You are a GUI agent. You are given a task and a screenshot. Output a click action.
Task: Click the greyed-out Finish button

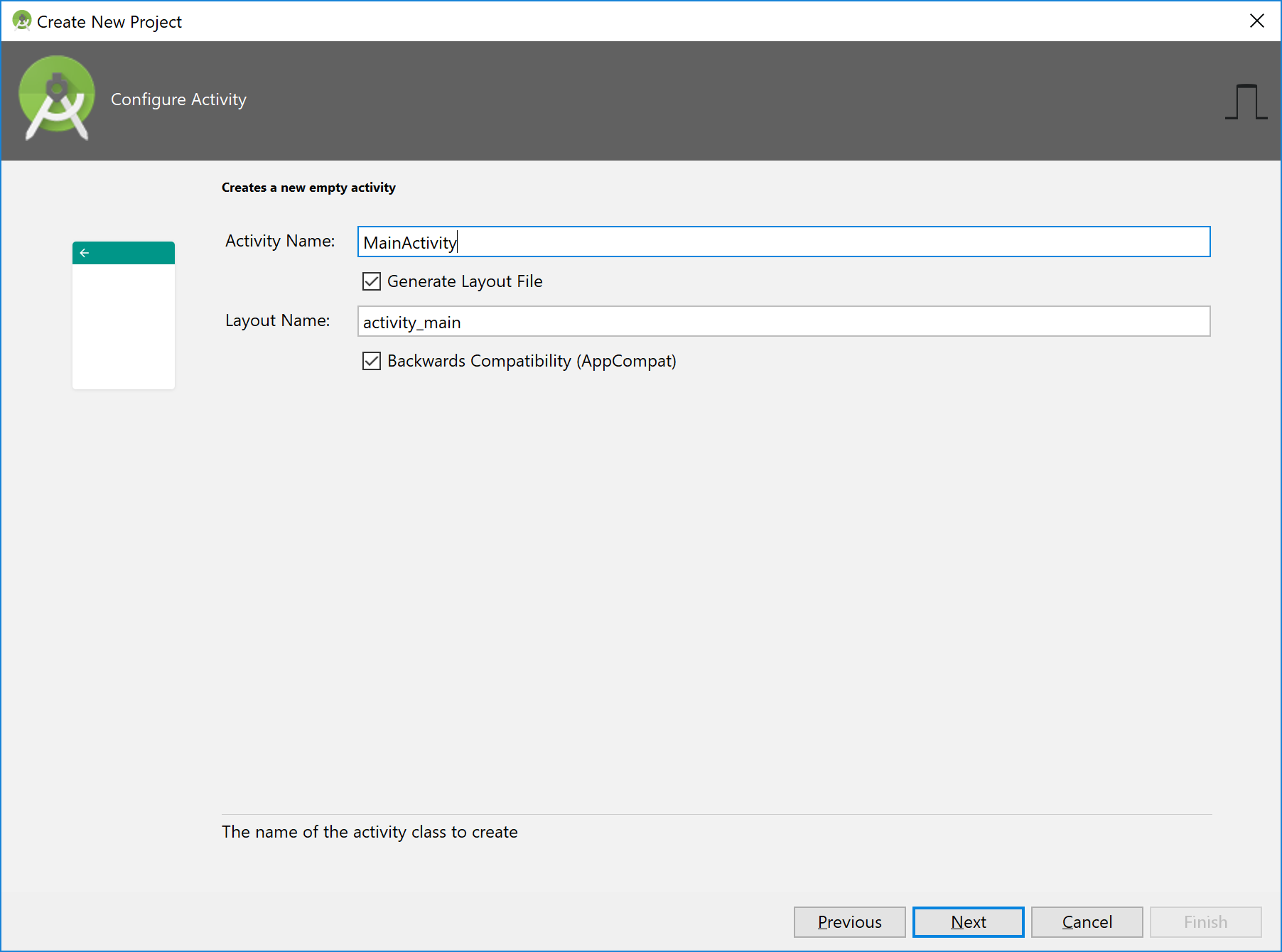click(x=1205, y=922)
